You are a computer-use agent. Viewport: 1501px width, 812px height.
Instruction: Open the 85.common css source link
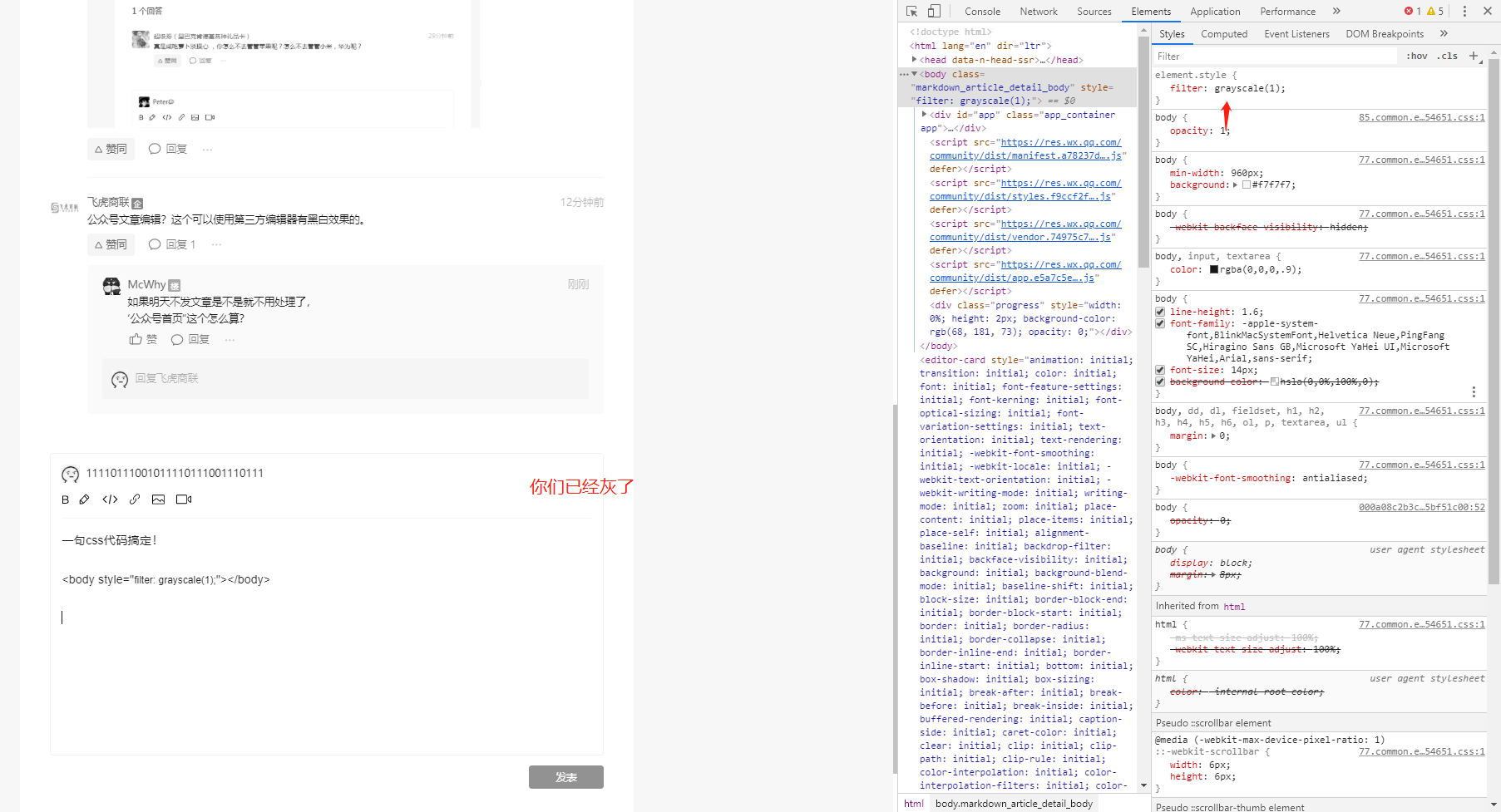(x=1422, y=117)
